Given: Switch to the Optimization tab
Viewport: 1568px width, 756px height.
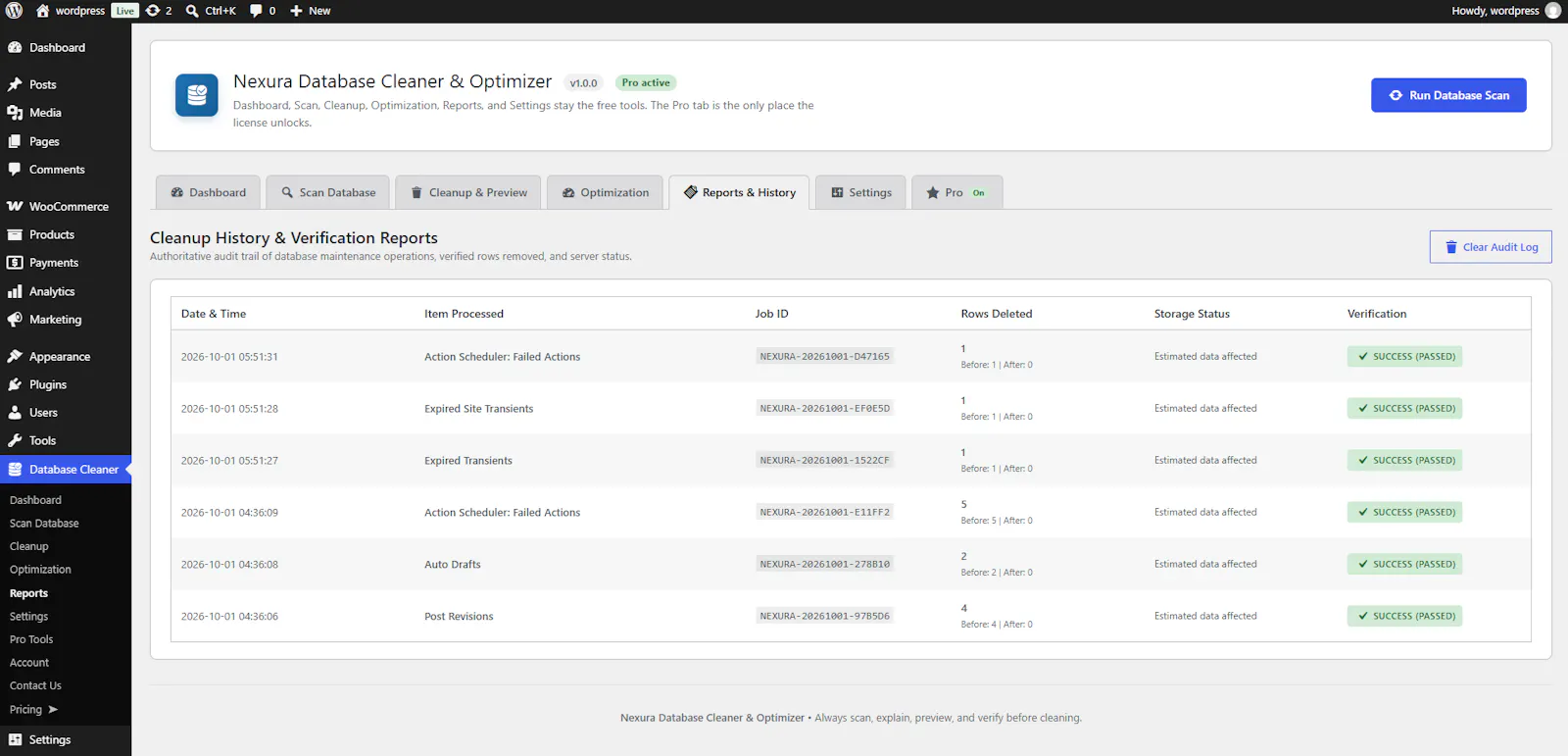Looking at the screenshot, I should [605, 192].
